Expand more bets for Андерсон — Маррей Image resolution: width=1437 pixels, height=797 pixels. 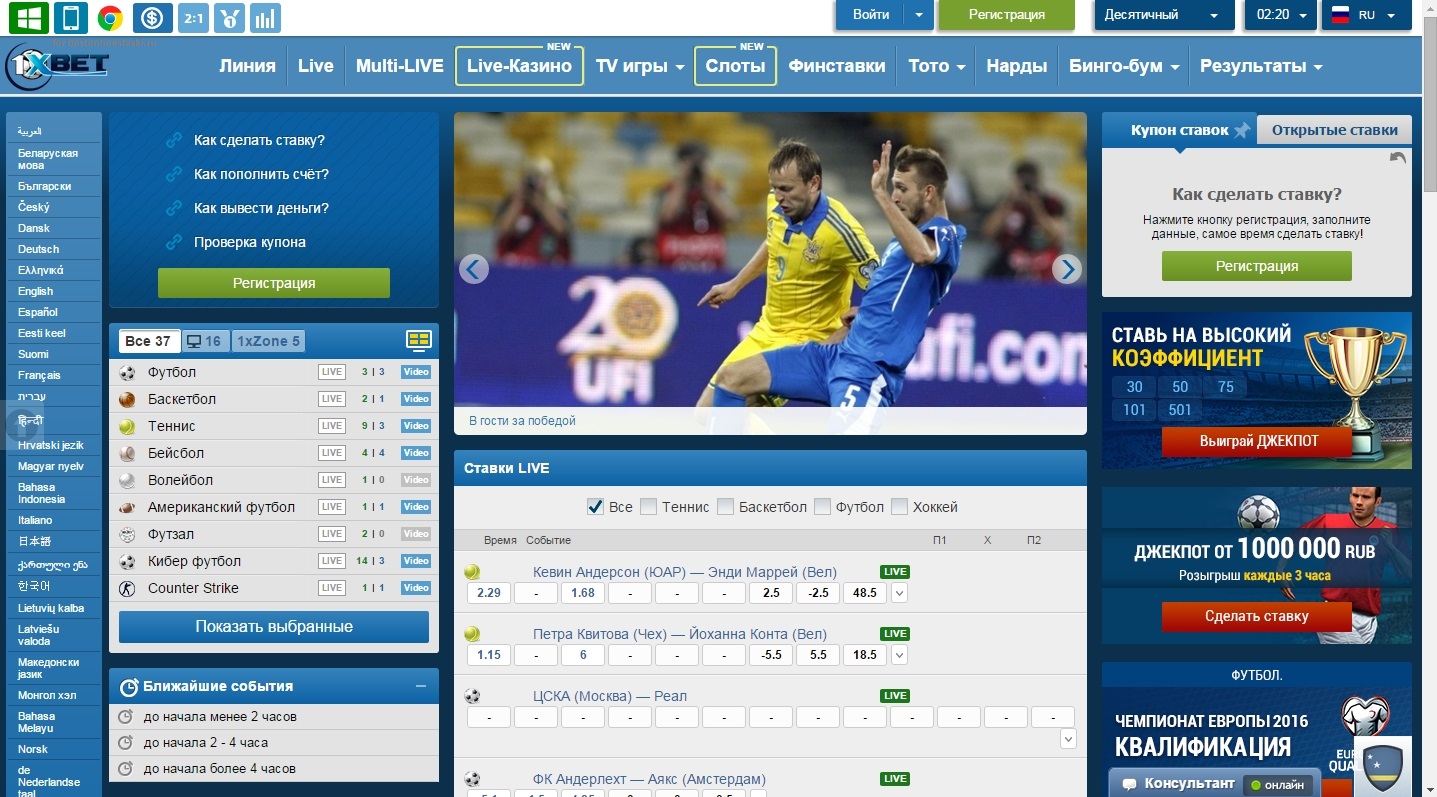(x=899, y=594)
